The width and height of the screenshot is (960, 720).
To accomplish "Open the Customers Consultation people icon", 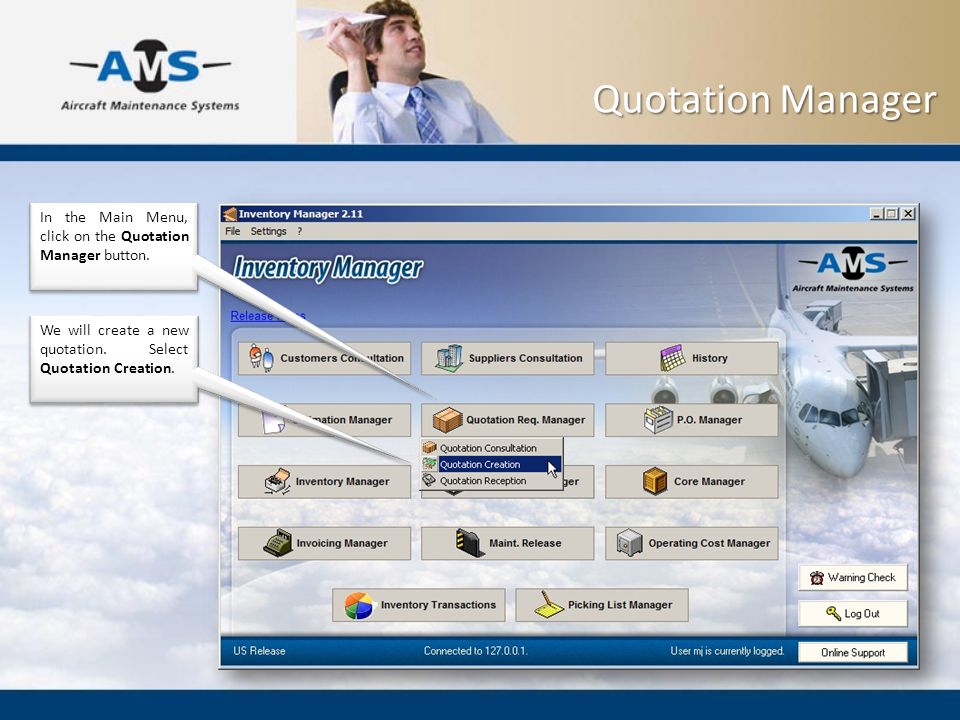I will [x=261, y=358].
